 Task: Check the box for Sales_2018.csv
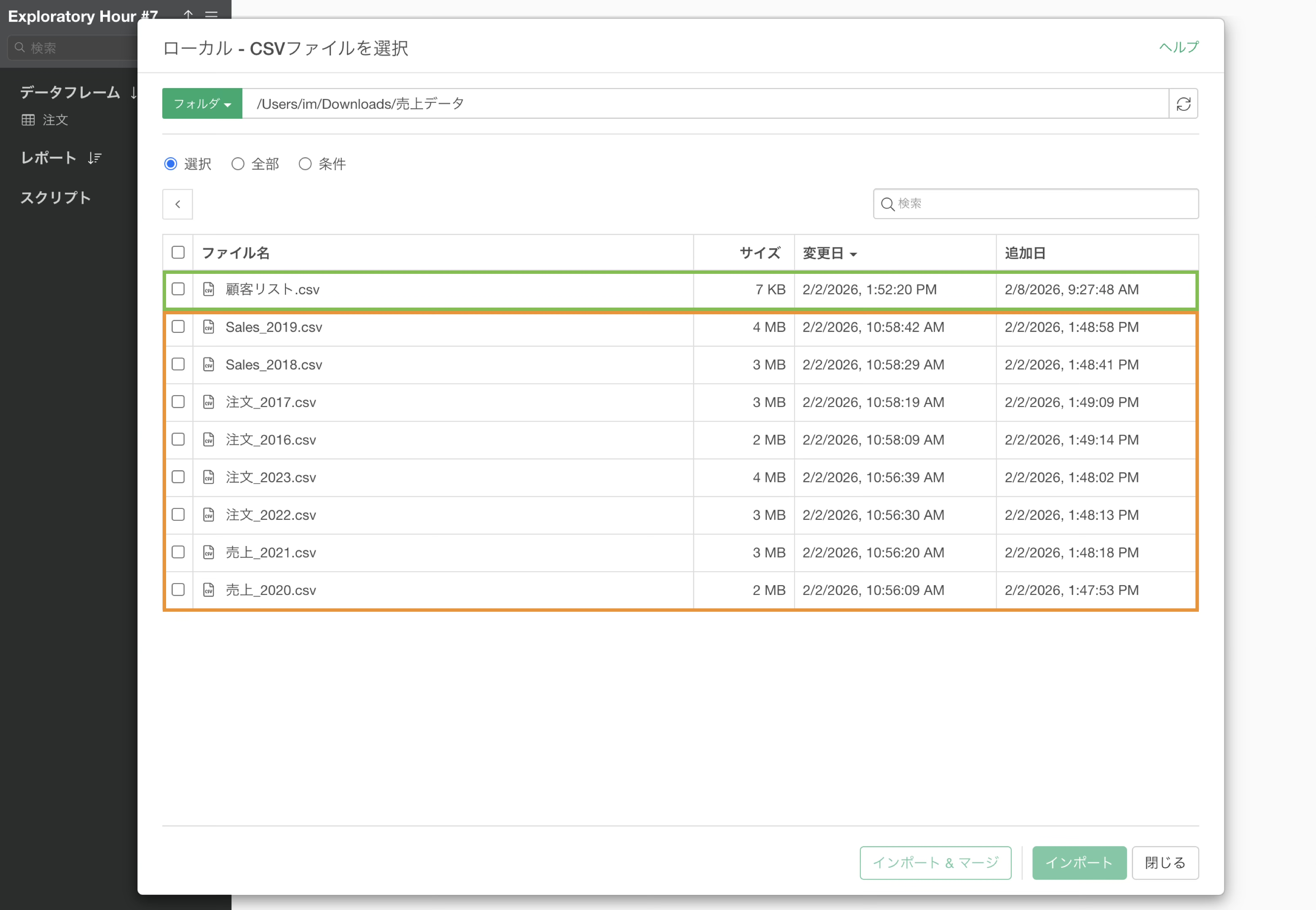178,364
